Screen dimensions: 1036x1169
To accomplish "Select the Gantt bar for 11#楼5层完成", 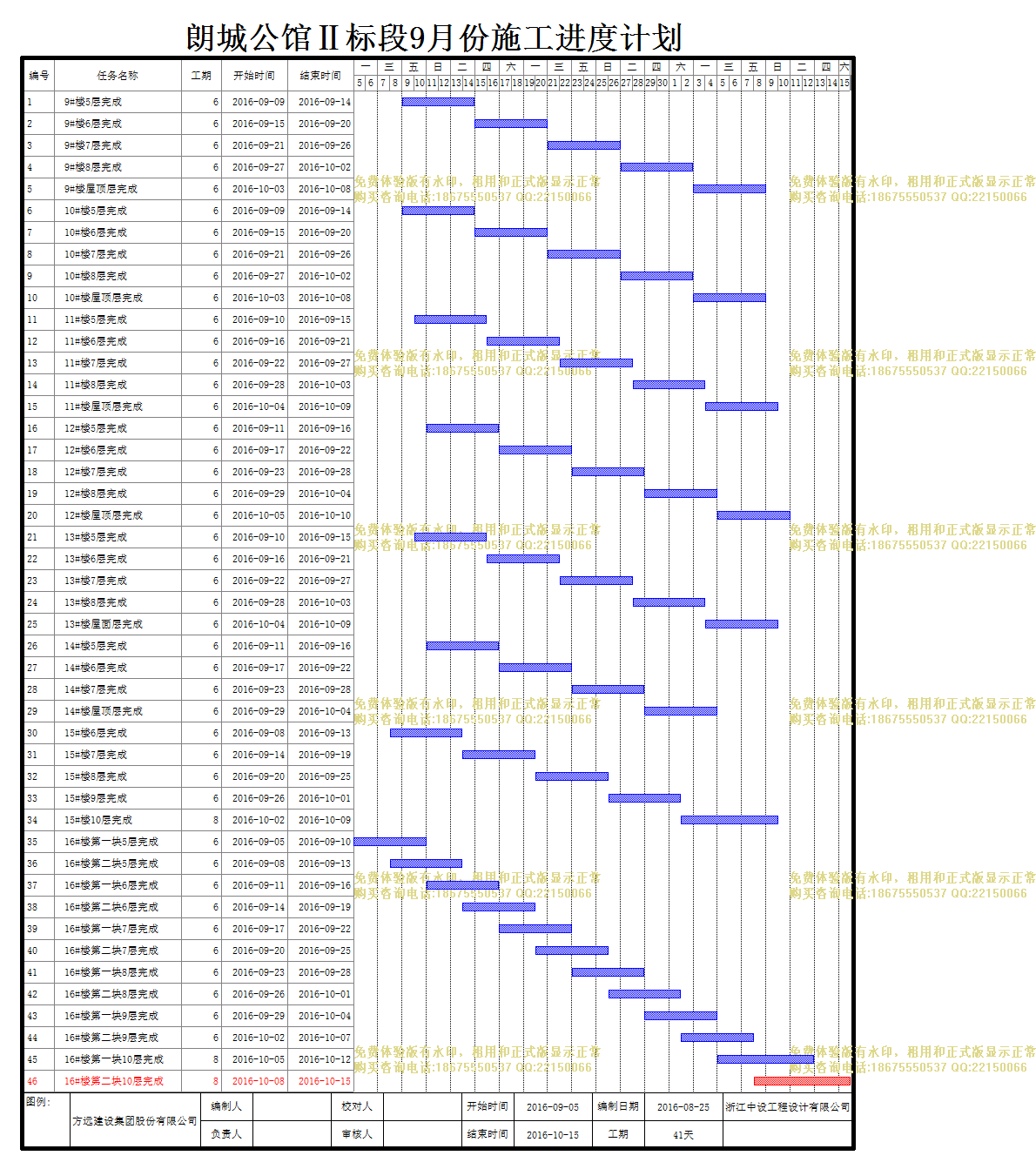I will click(450, 319).
